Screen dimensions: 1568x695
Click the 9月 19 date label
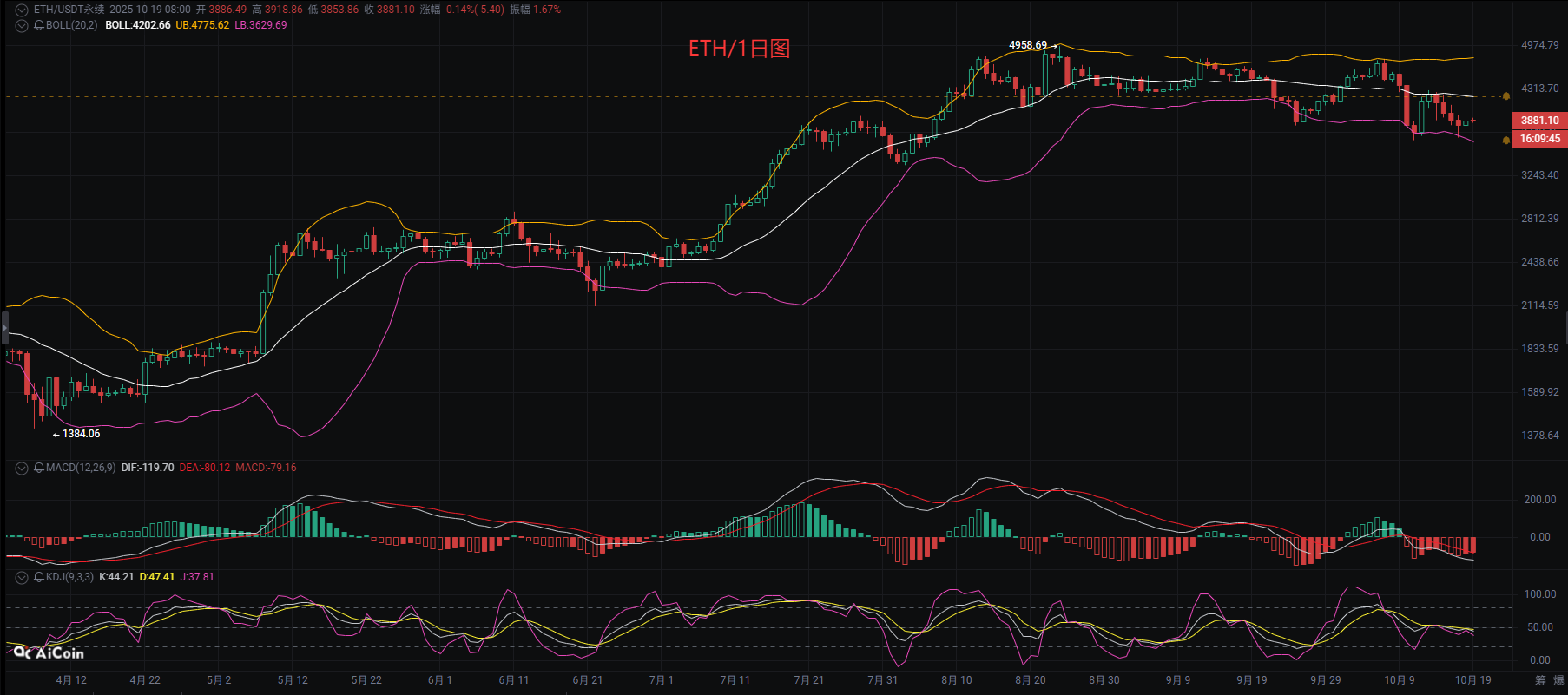pyautogui.click(x=1252, y=680)
